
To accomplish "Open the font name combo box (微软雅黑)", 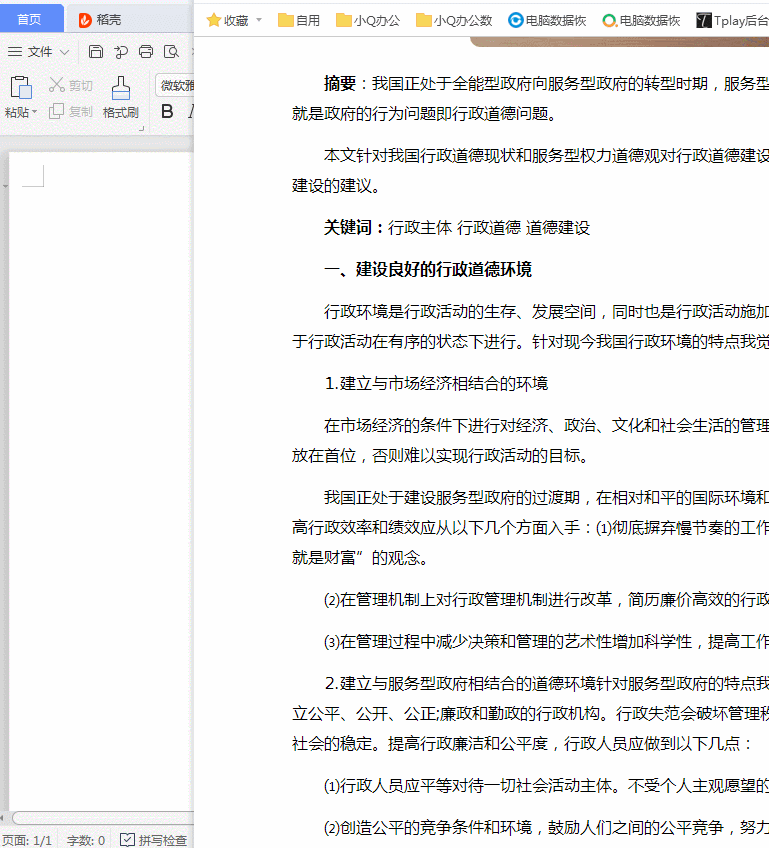I will tap(175, 86).
